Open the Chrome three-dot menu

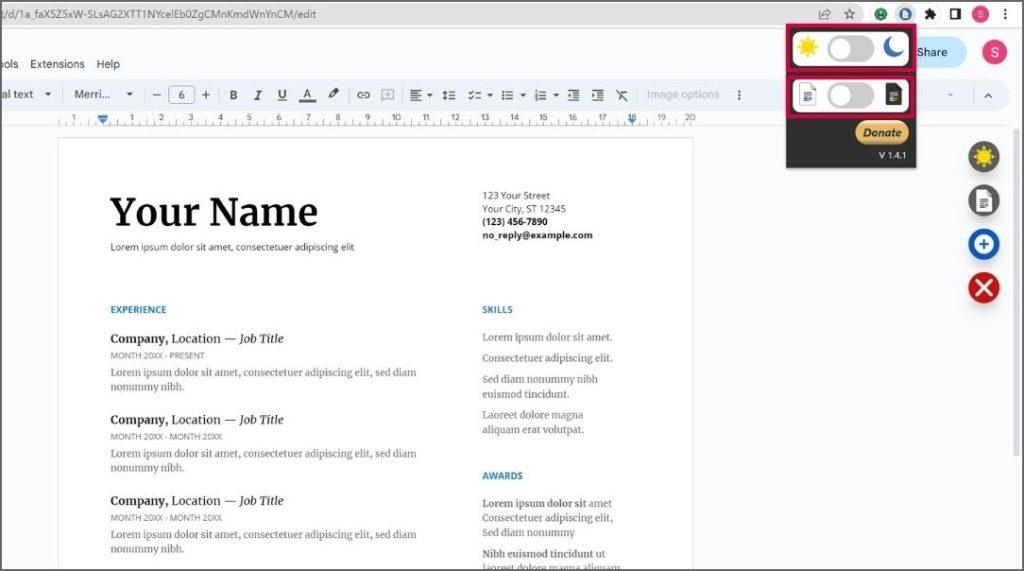pyautogui.click(x=1006, y=14)
